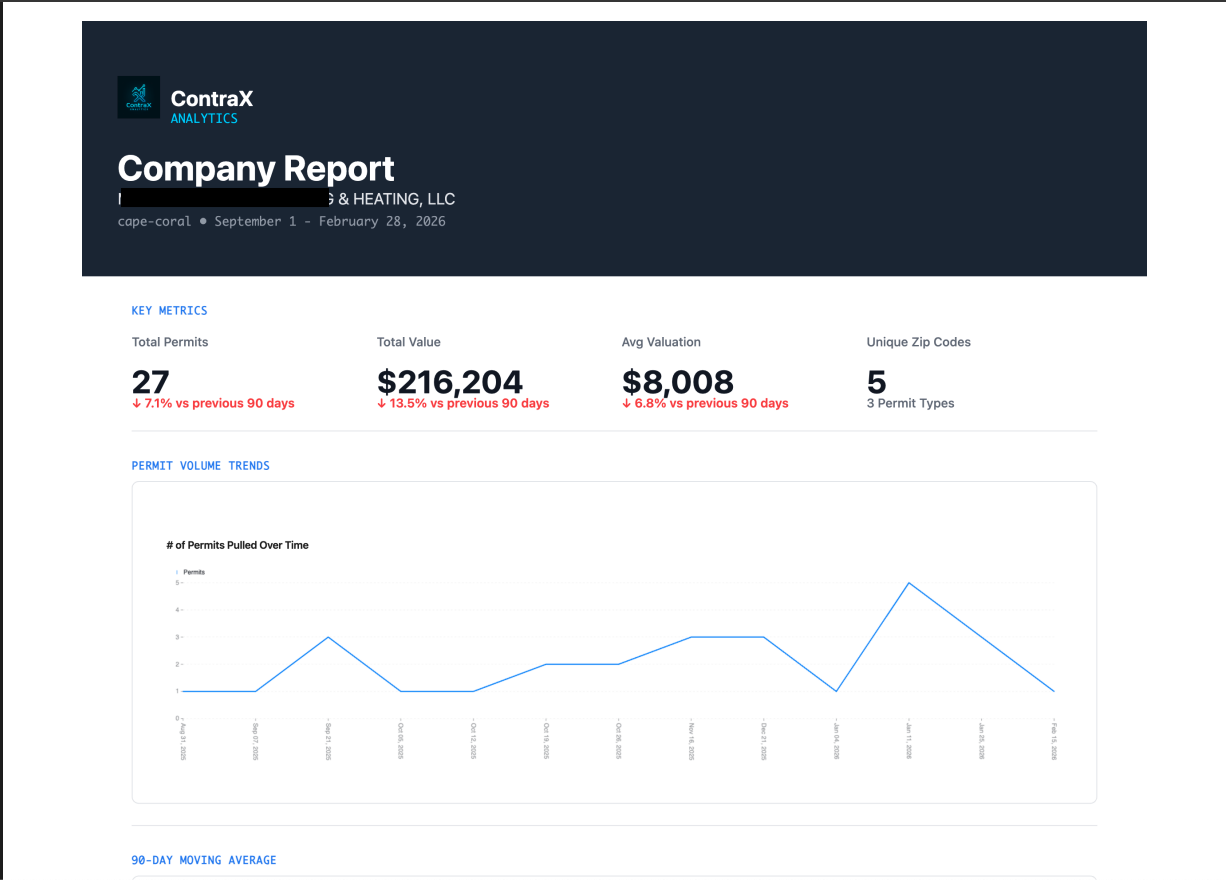Click the 3 Permit Types text
This screenshot has height=880, width=1226.
point(911,404)
